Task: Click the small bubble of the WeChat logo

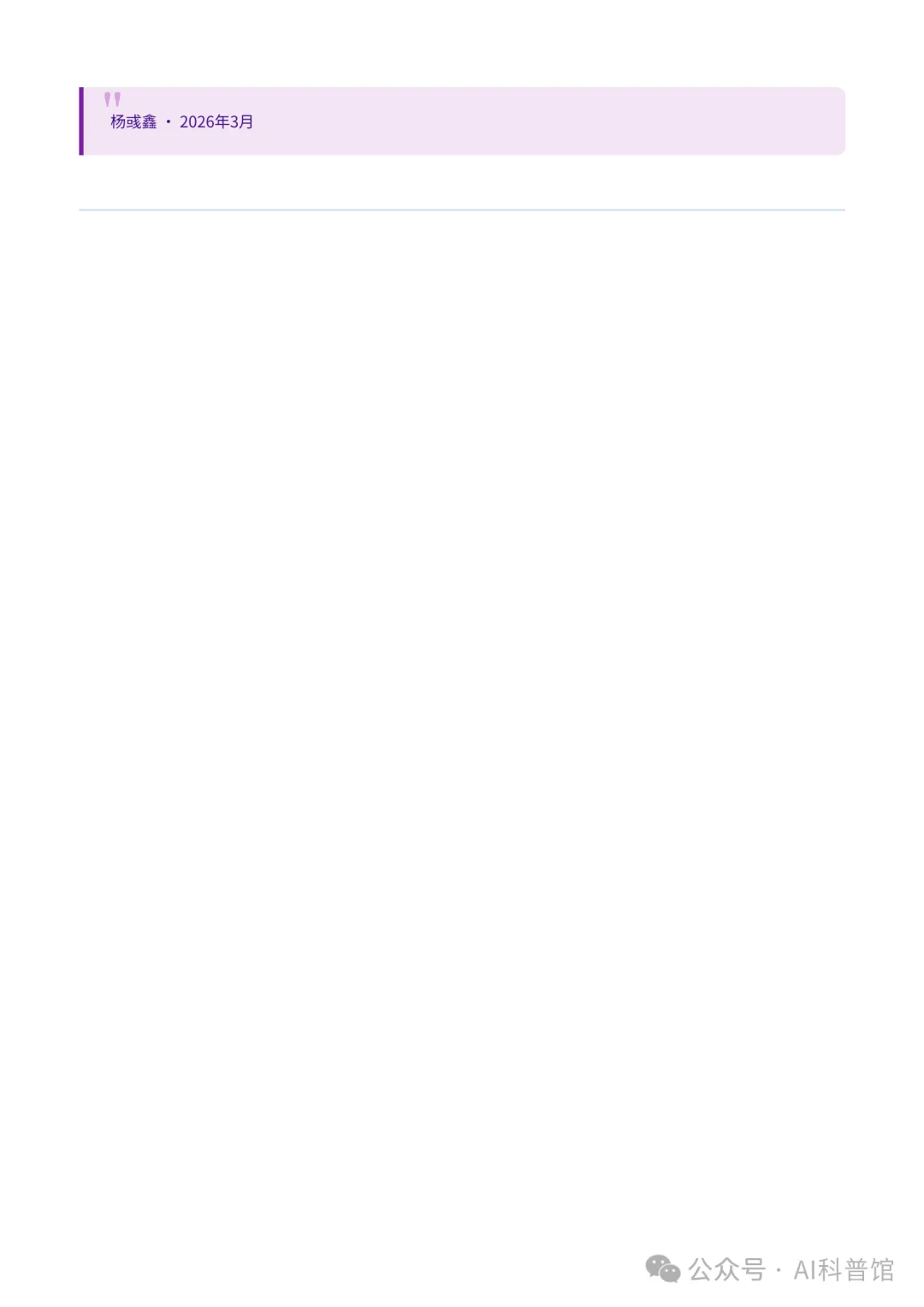Action: click(671, 1274)
